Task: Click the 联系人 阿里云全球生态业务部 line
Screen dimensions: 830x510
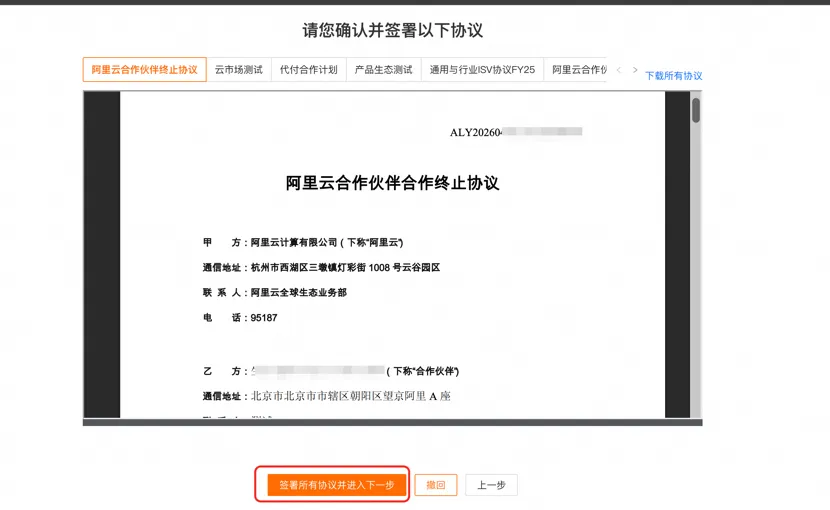Action: coord(275,292)
